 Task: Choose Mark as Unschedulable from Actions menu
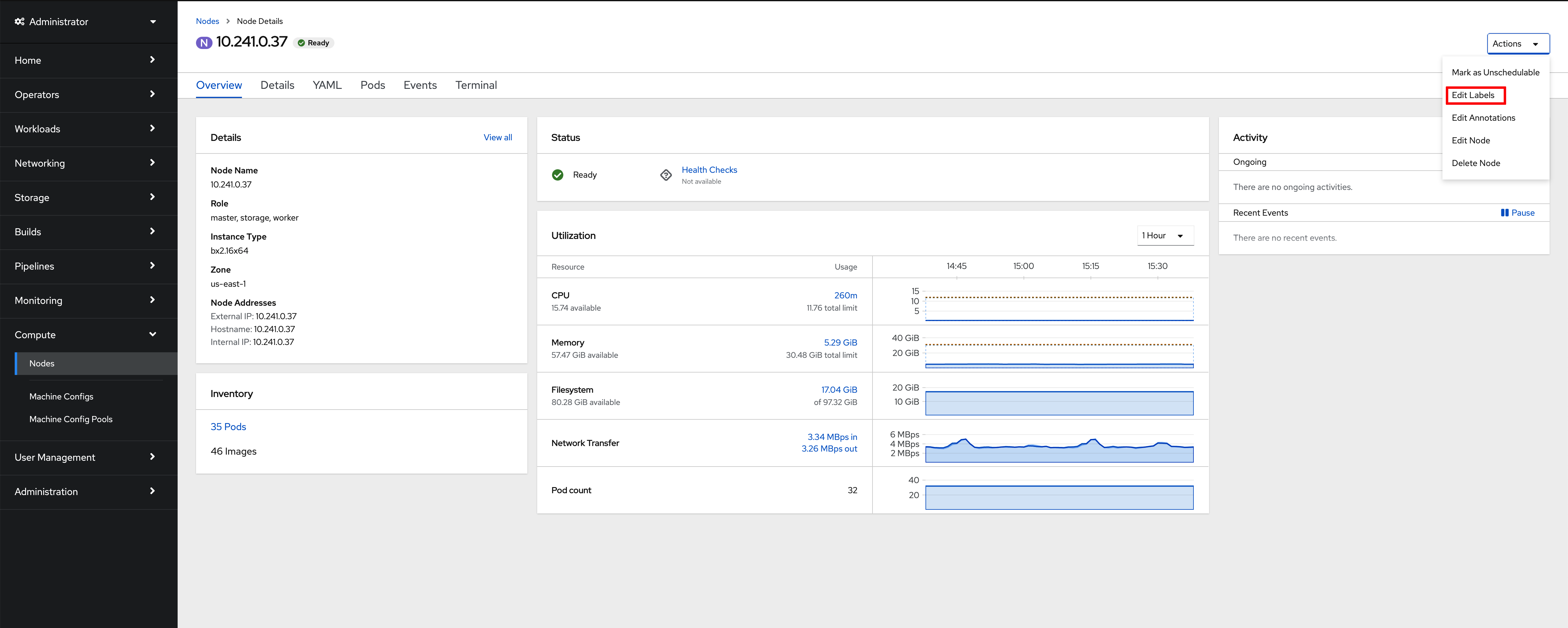point(1495,73)
